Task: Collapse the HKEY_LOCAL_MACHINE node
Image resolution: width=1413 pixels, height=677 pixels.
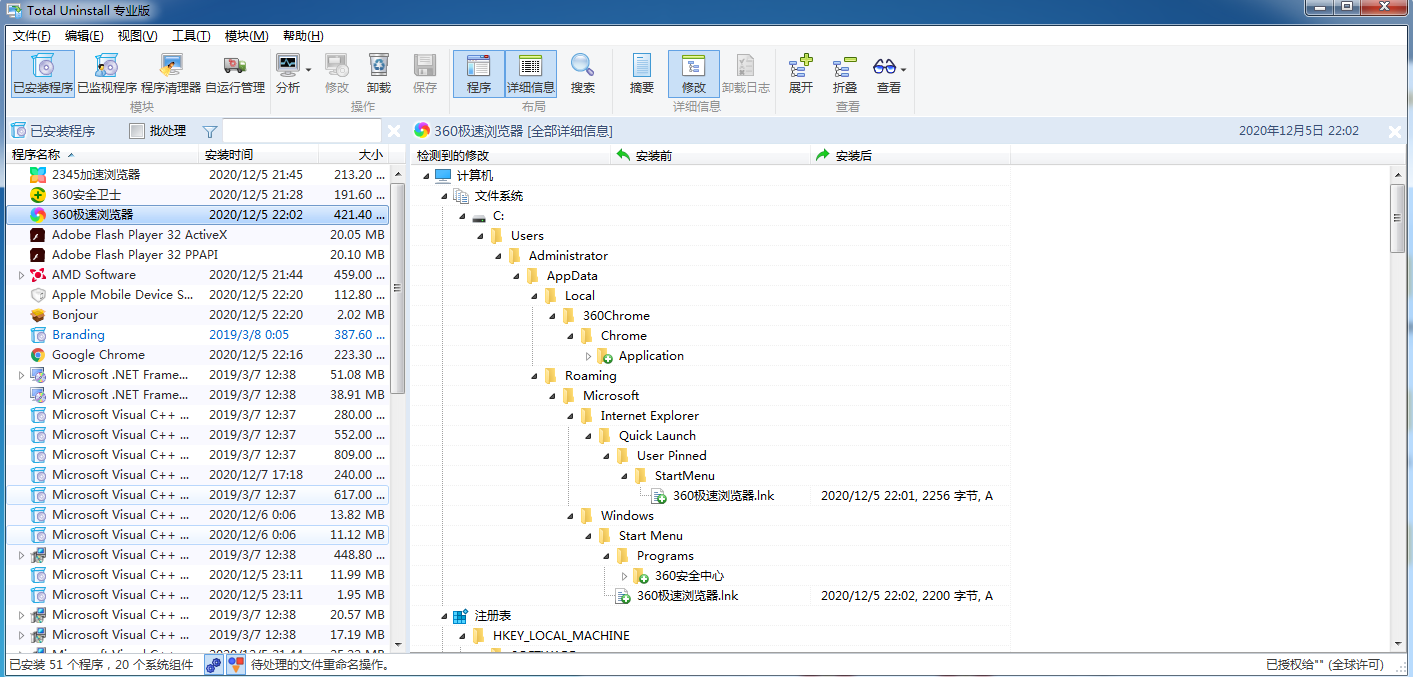Action: [x=462, y=636]
